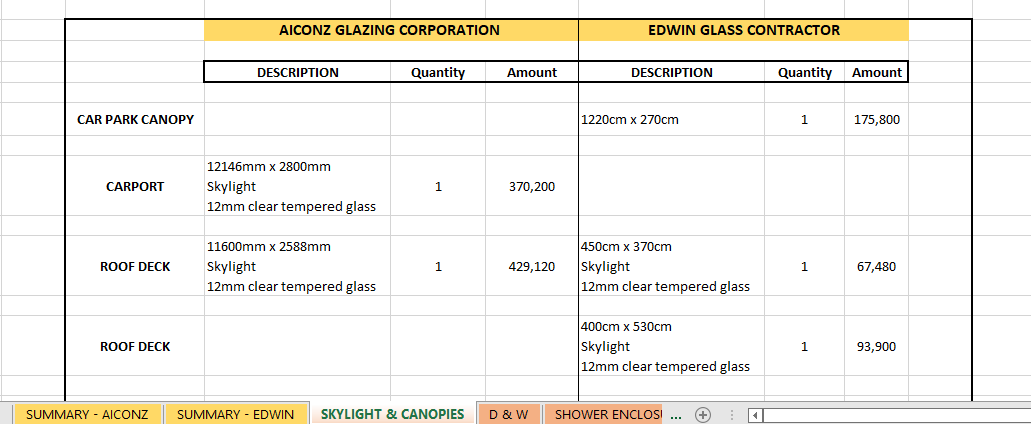
Task: Select the CARPORT label cell
Action: click(135, 186)
